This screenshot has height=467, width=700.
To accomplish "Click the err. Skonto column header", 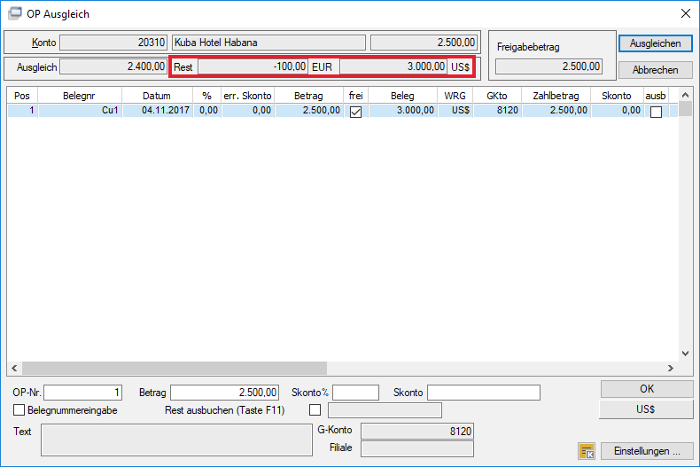I will tap(247, 96).
